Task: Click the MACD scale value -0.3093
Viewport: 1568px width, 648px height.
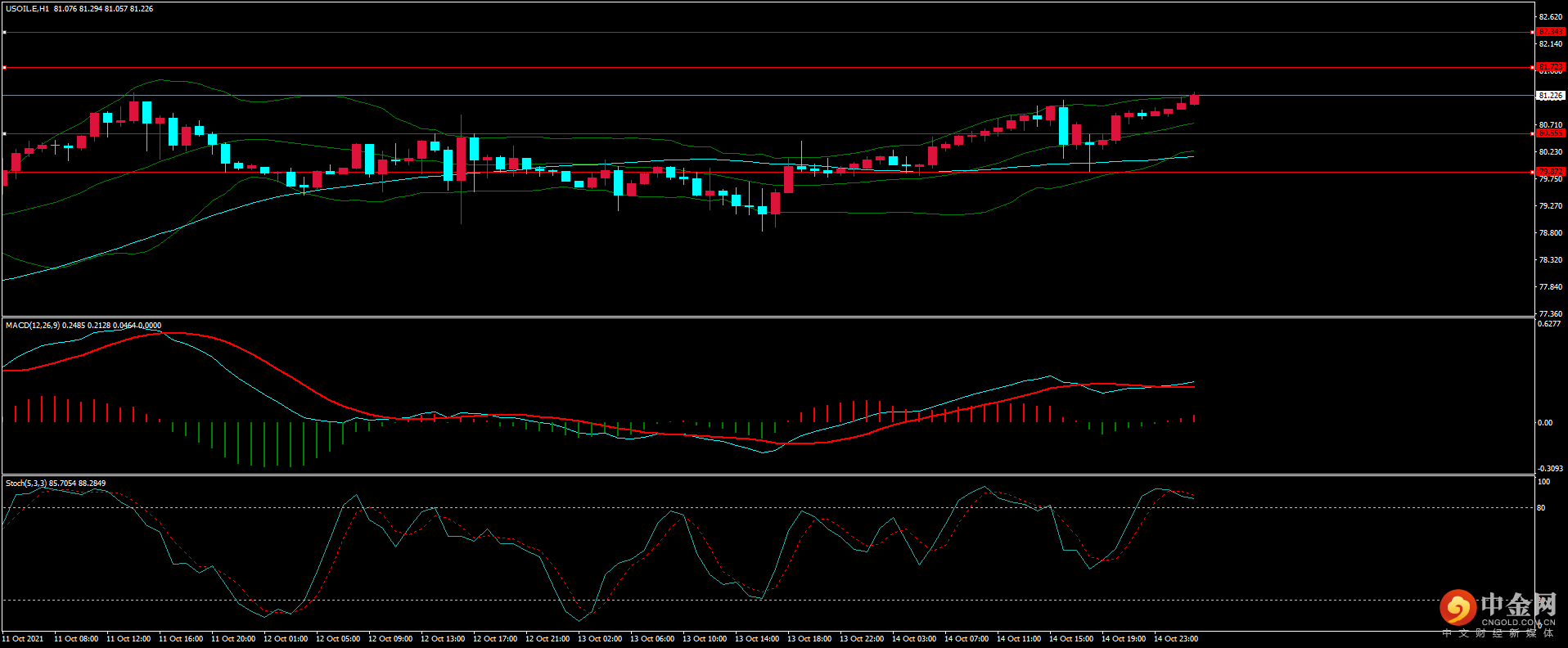Action: coord(1550,469)
